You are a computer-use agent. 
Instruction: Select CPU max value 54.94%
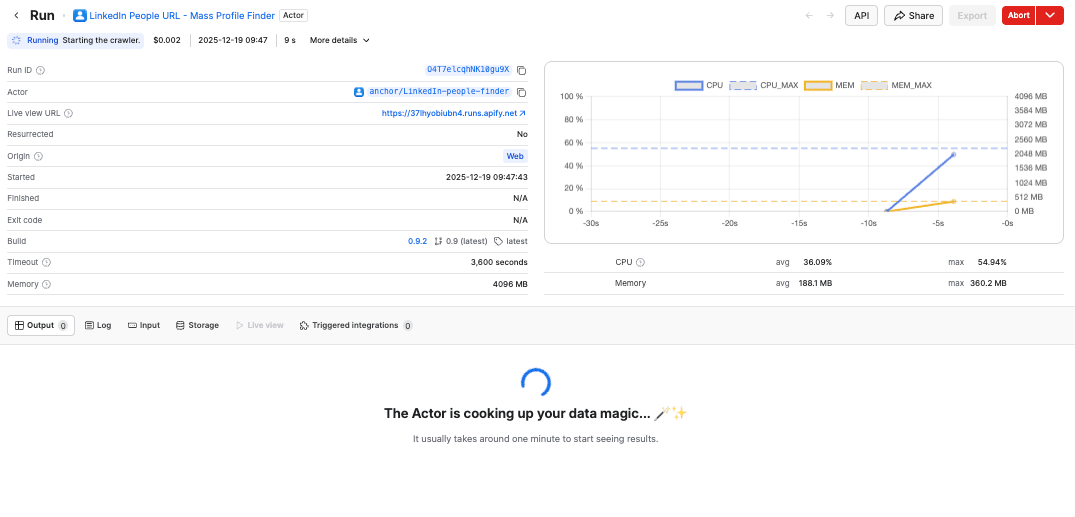pyautogui.click(x=992, y=262)
